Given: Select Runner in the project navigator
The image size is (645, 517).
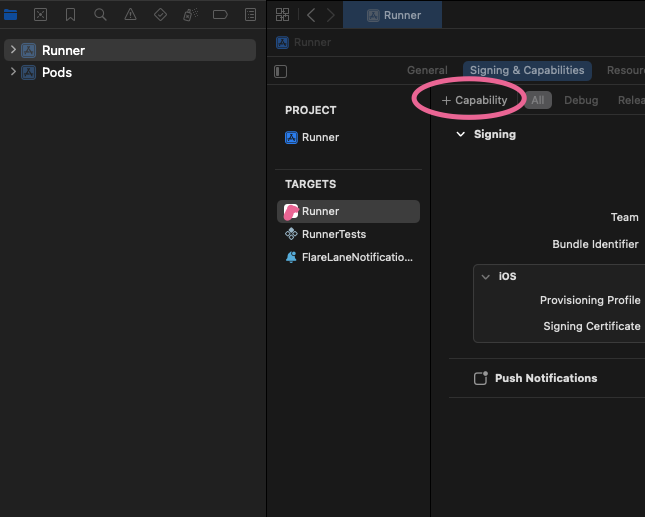Looking at the screenshot, I should pyautogui.click(x=130, y=50).
